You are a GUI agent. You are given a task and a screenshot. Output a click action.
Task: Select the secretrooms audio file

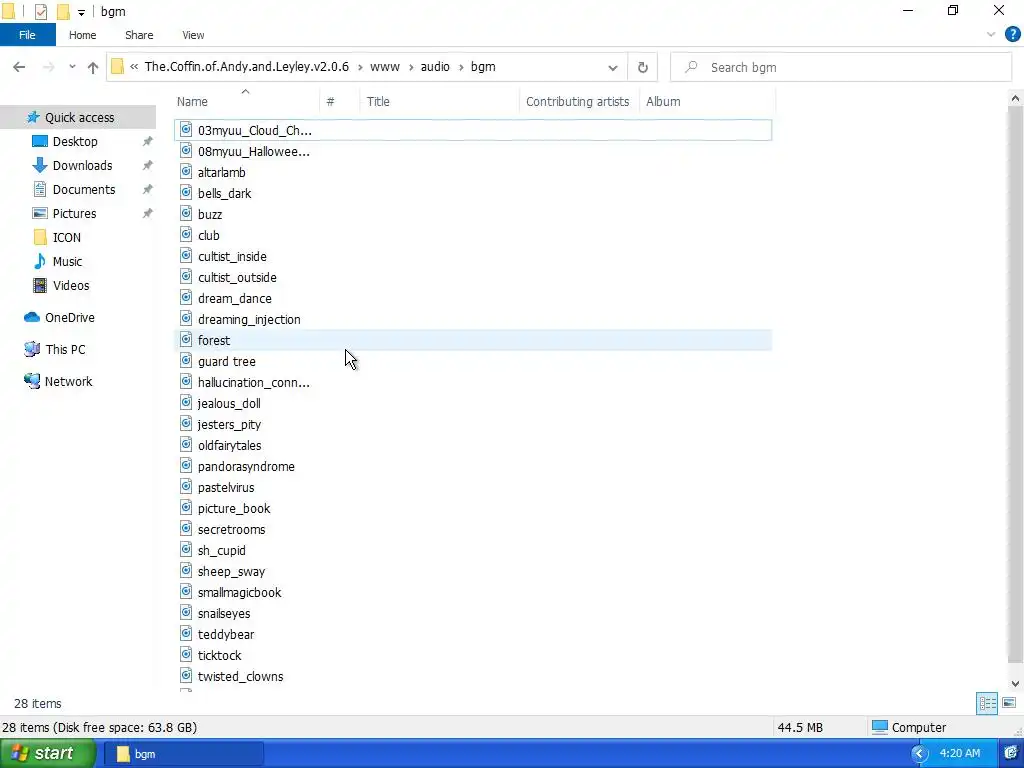point(231,529)
